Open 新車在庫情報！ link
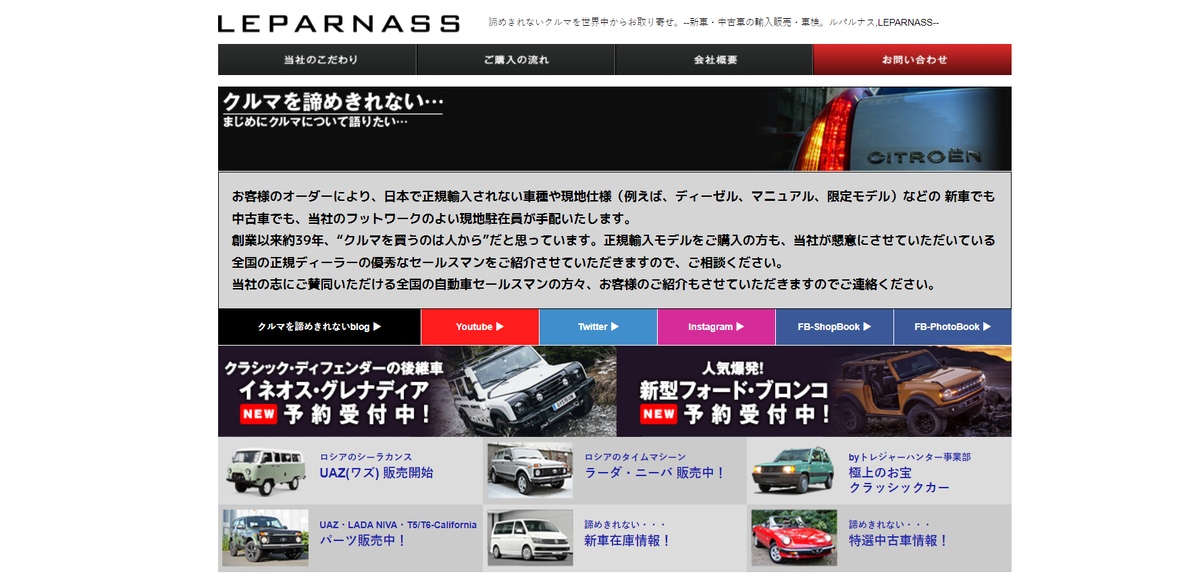The width and height of the screenshot is (1200, 585). pyautogui.click(x=628, y=541)
